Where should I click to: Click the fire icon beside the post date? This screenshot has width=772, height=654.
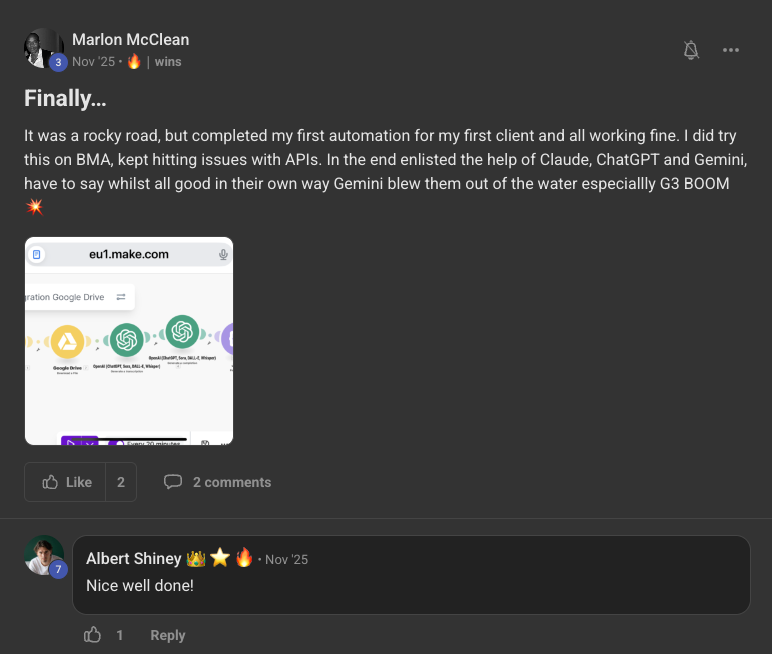click(x=134, y=62)
